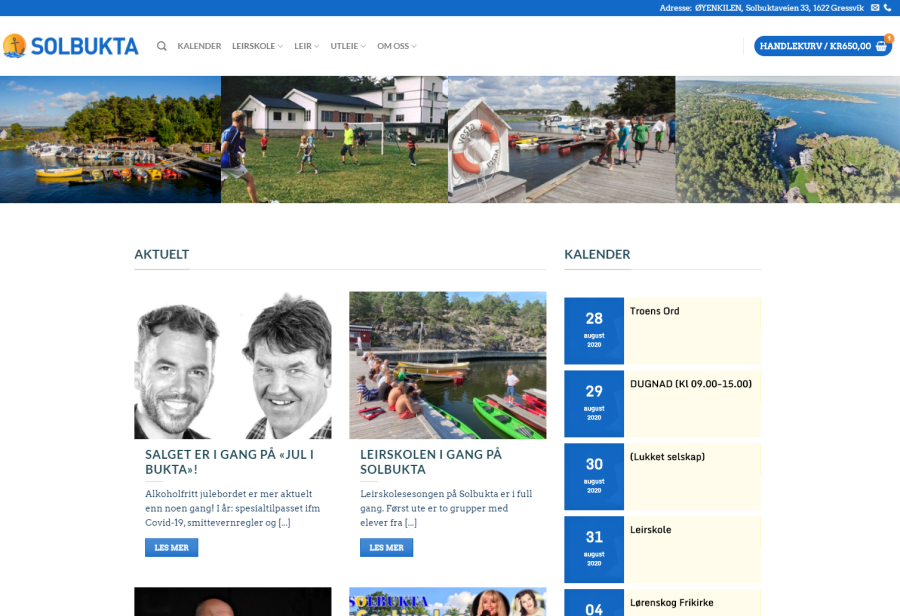Image resolution: width=900 pixels, height=616 pixels.
Task: Open the Handlekurv shopping cart button
Action: (822, 46)
